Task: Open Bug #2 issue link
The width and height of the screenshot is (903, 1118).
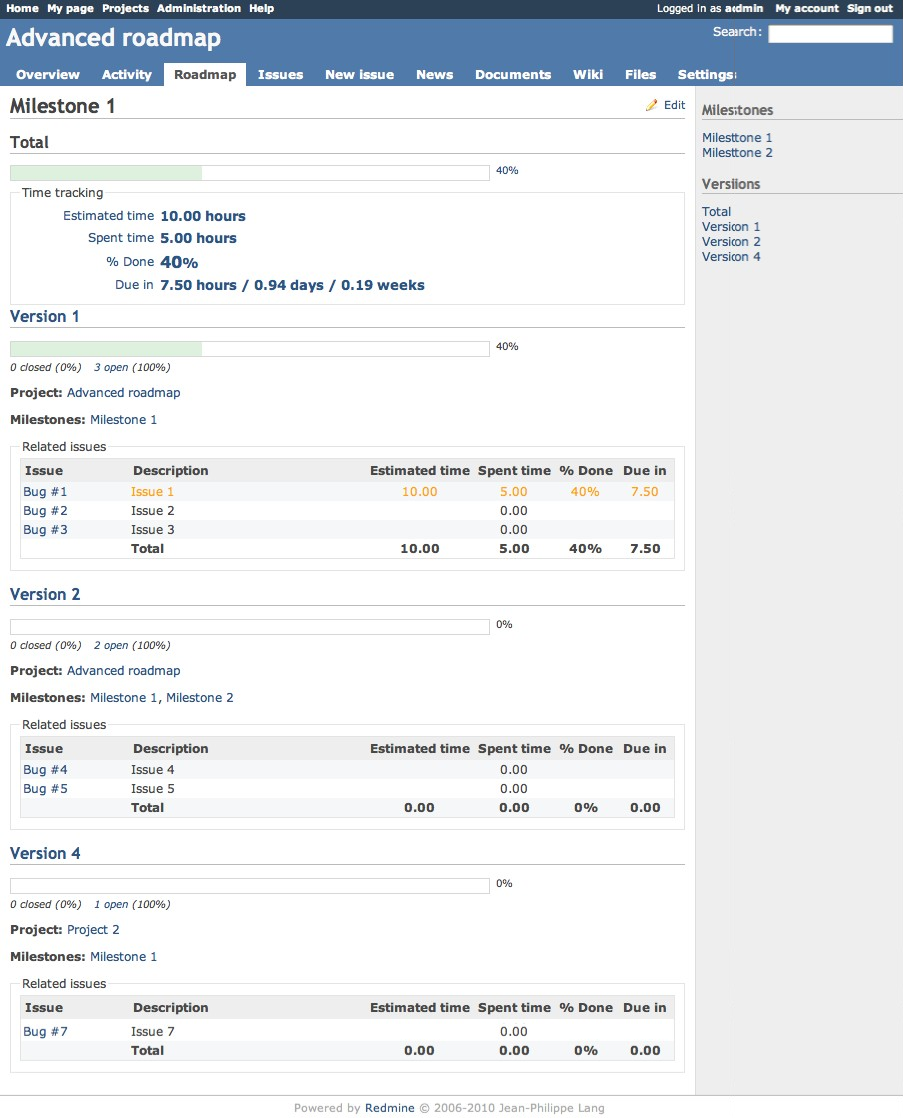Action: coord(45,511)
